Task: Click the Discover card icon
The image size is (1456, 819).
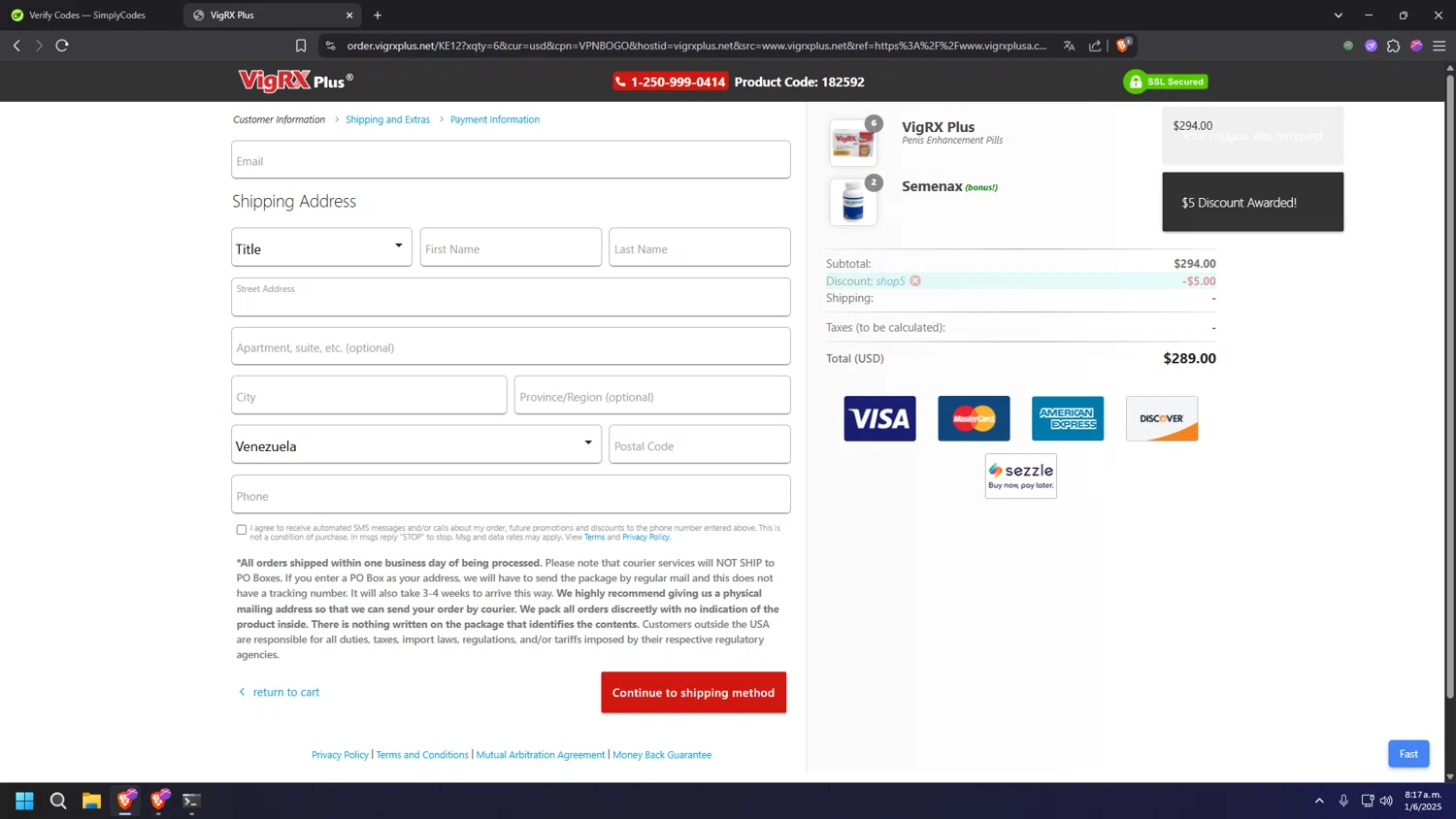Action: 1162,418
